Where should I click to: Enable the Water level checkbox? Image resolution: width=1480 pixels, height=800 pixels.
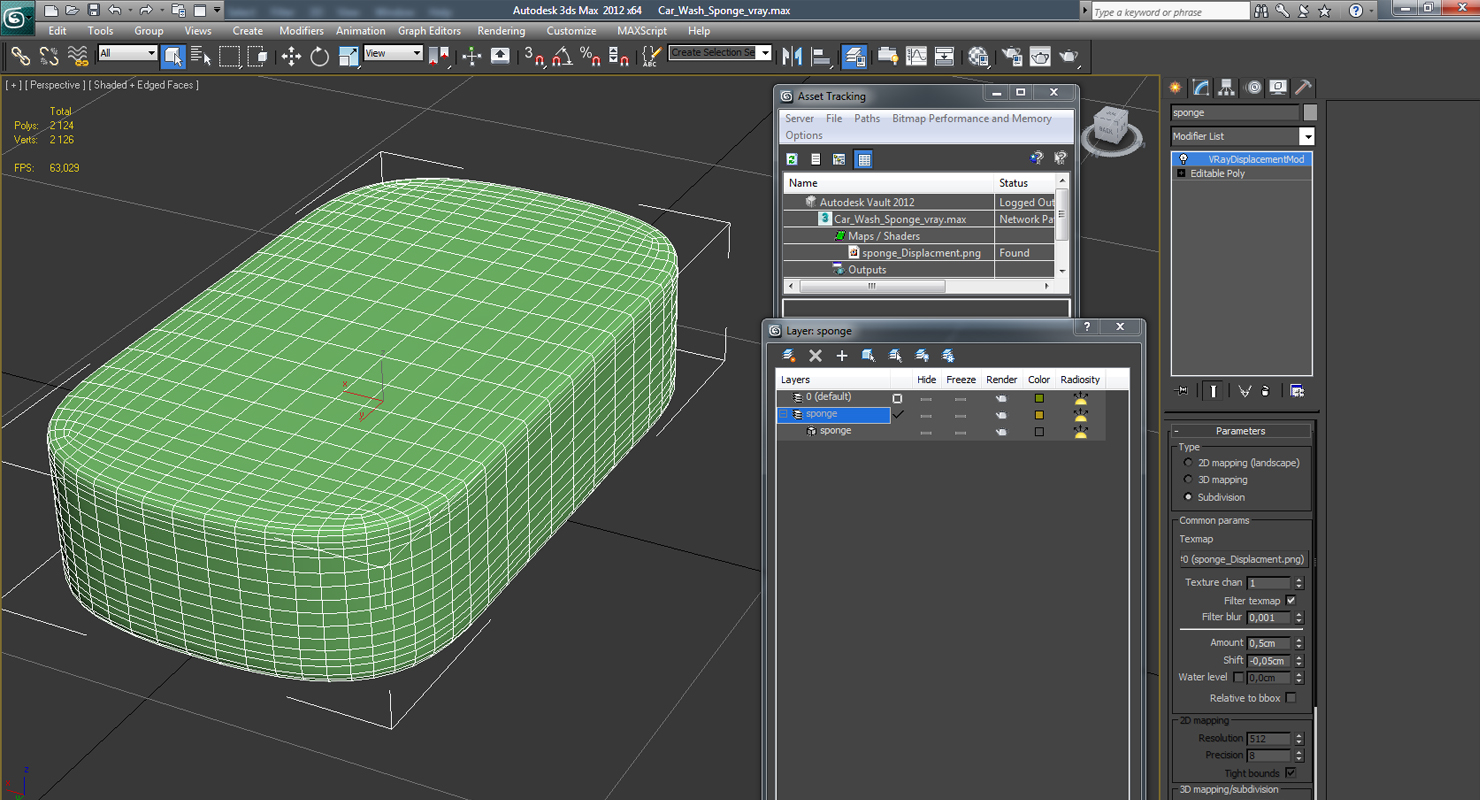1239,677
